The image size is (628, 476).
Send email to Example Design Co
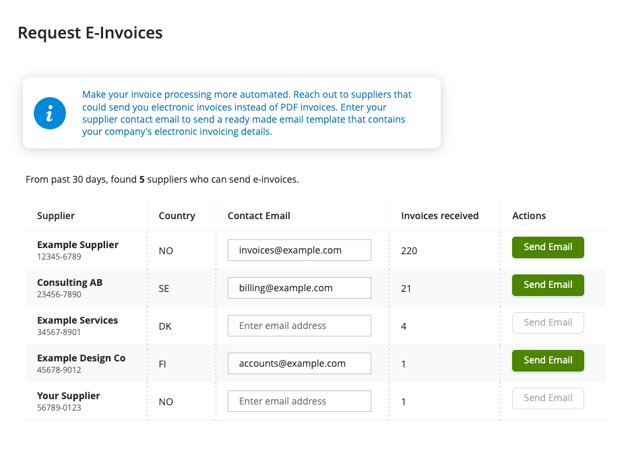[x=547, y=360]
